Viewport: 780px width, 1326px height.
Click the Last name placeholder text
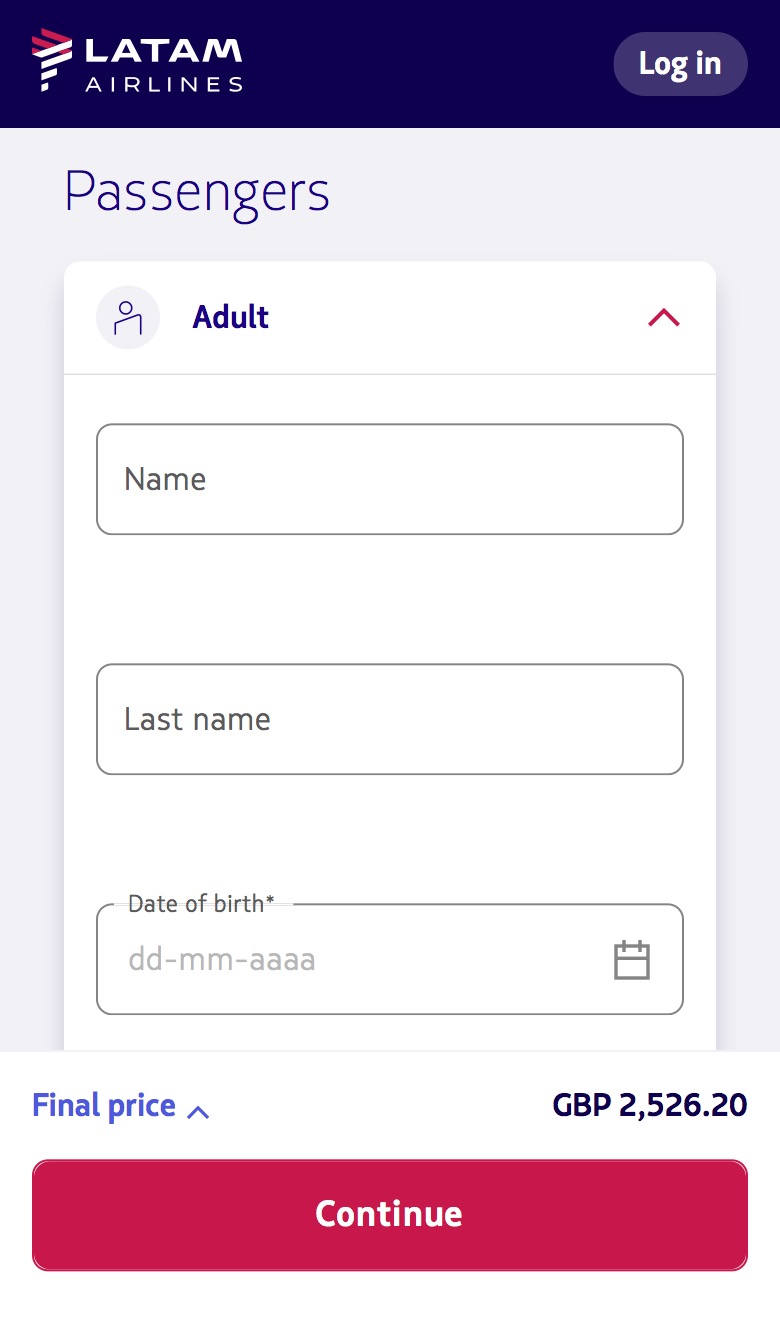point(197,719)
